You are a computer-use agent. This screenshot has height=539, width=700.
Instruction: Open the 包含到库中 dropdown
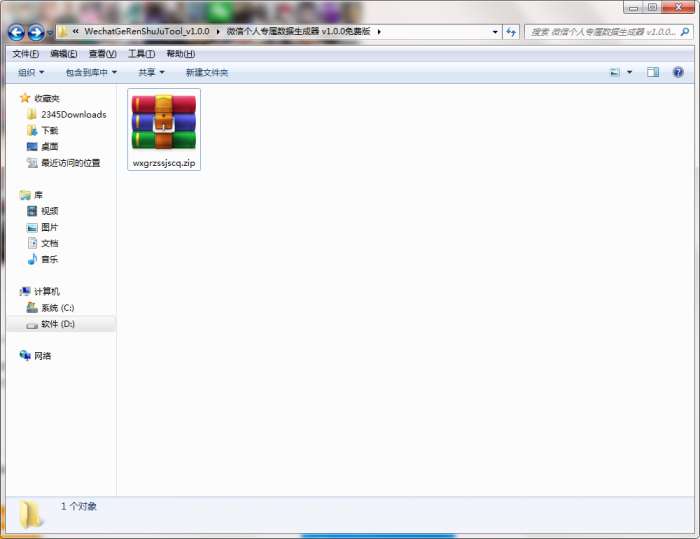pyautogui.click(x=91, y=72)
